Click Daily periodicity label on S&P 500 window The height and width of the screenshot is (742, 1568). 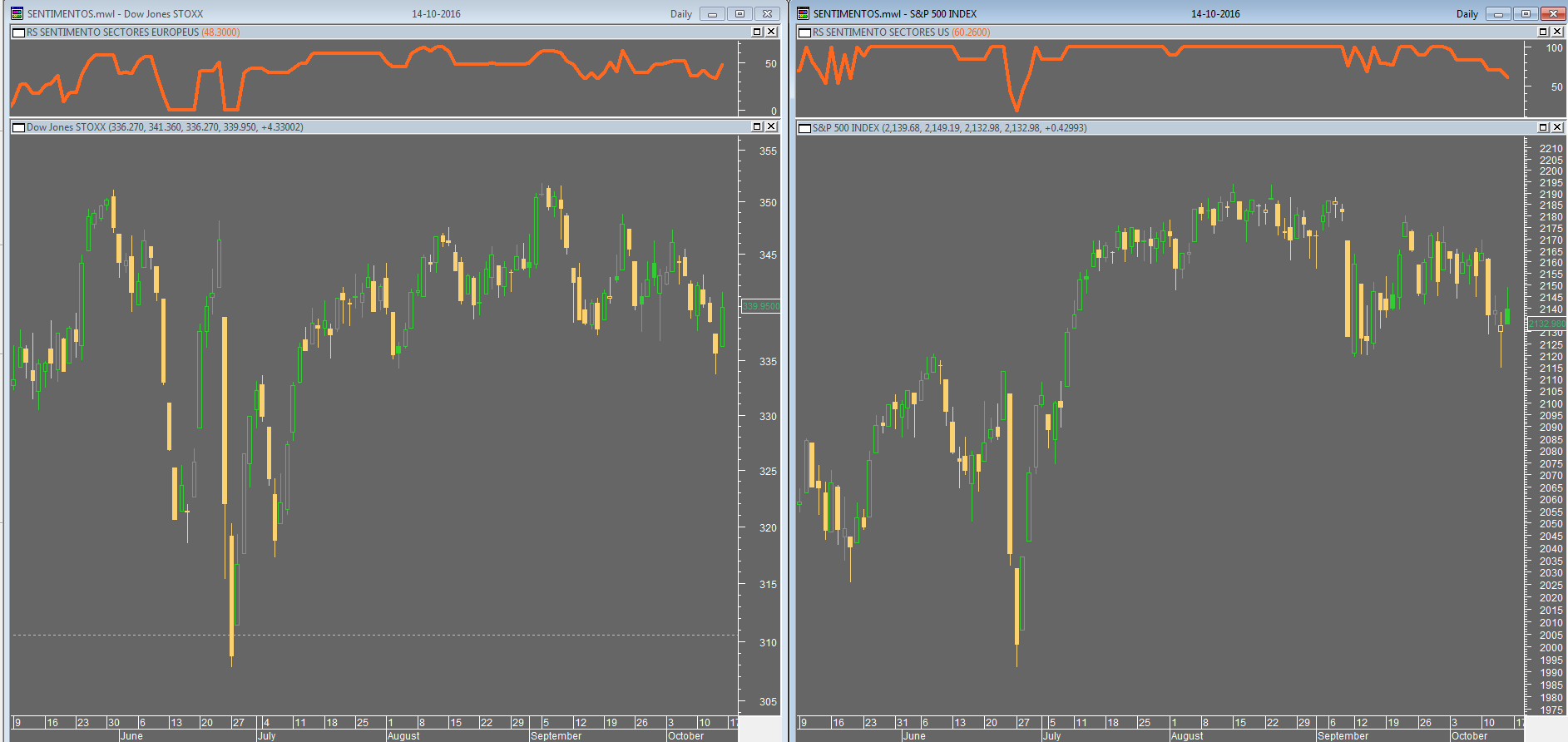pos(1467,14)
